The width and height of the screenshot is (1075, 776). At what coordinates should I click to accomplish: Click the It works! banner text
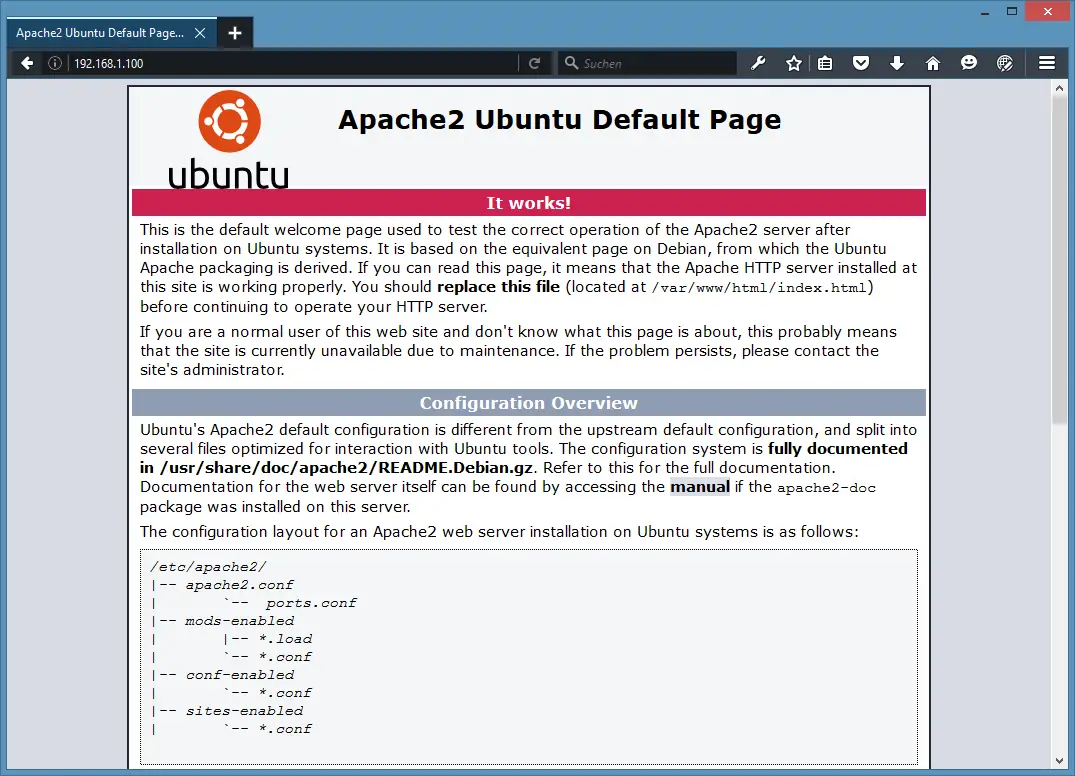tap(529, 203)
